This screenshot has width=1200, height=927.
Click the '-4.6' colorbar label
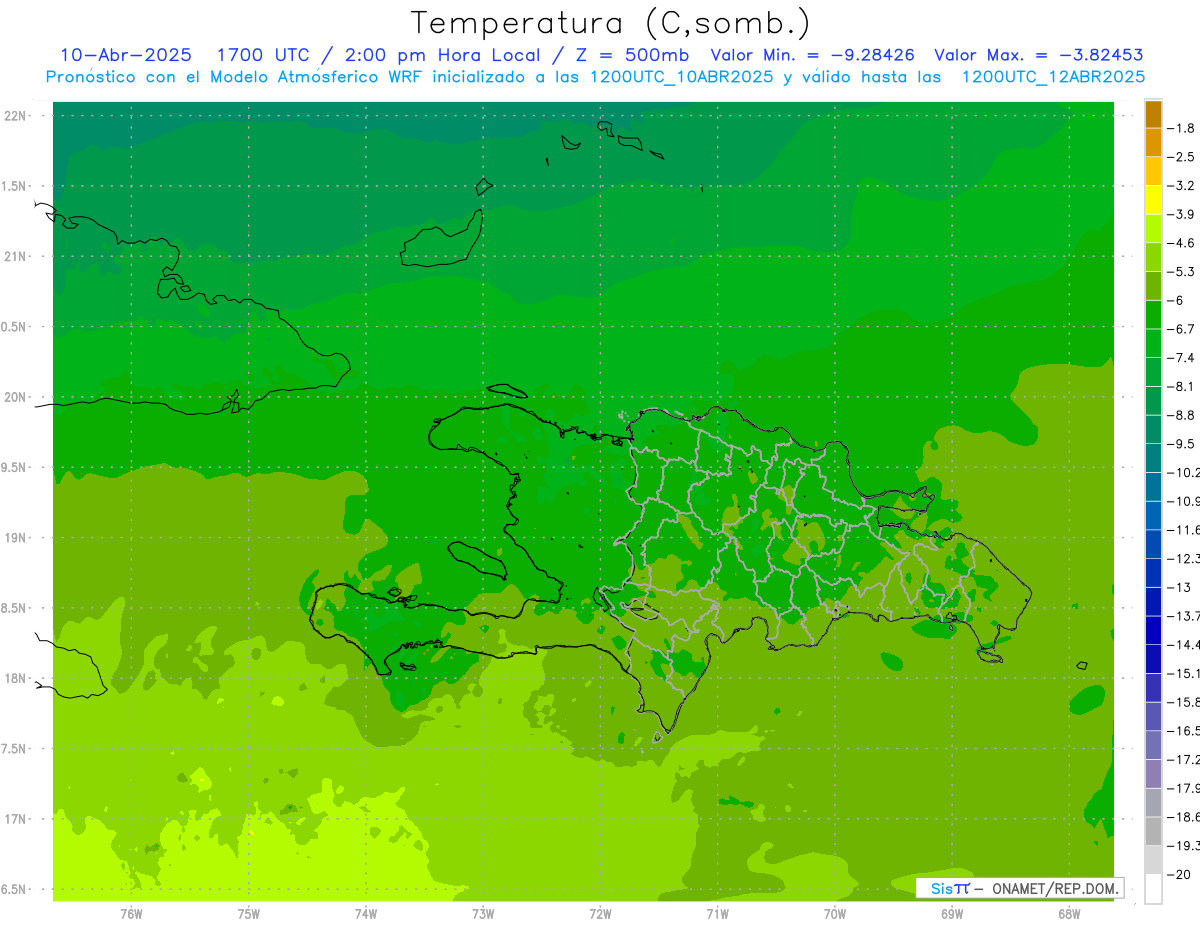tap(1181, 243)
